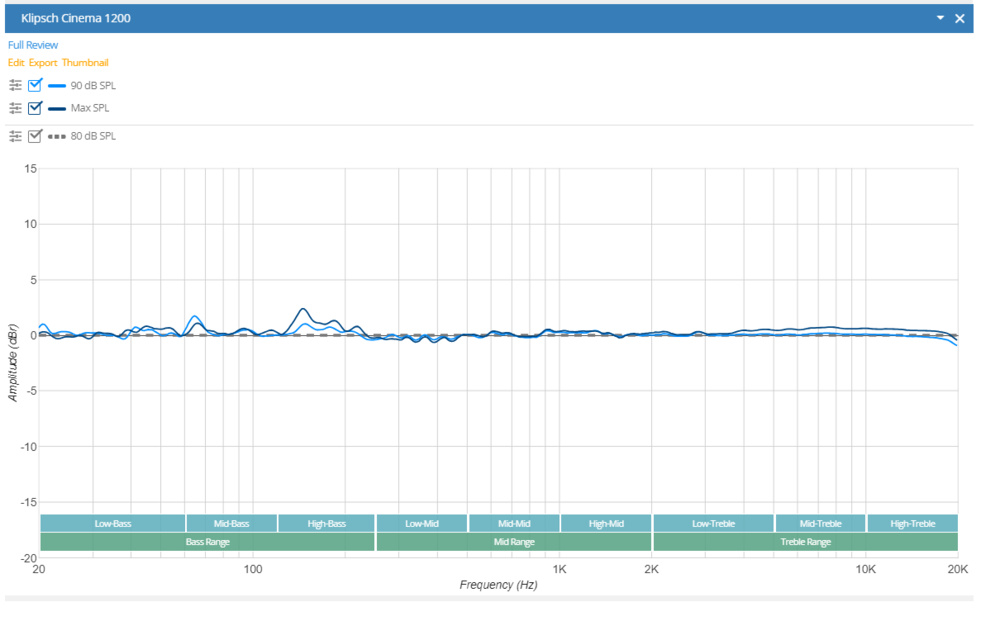Open settings icon for 80 dB SPL
Image resolution: width=1000 pixels, height=621 pixels.
15,136
